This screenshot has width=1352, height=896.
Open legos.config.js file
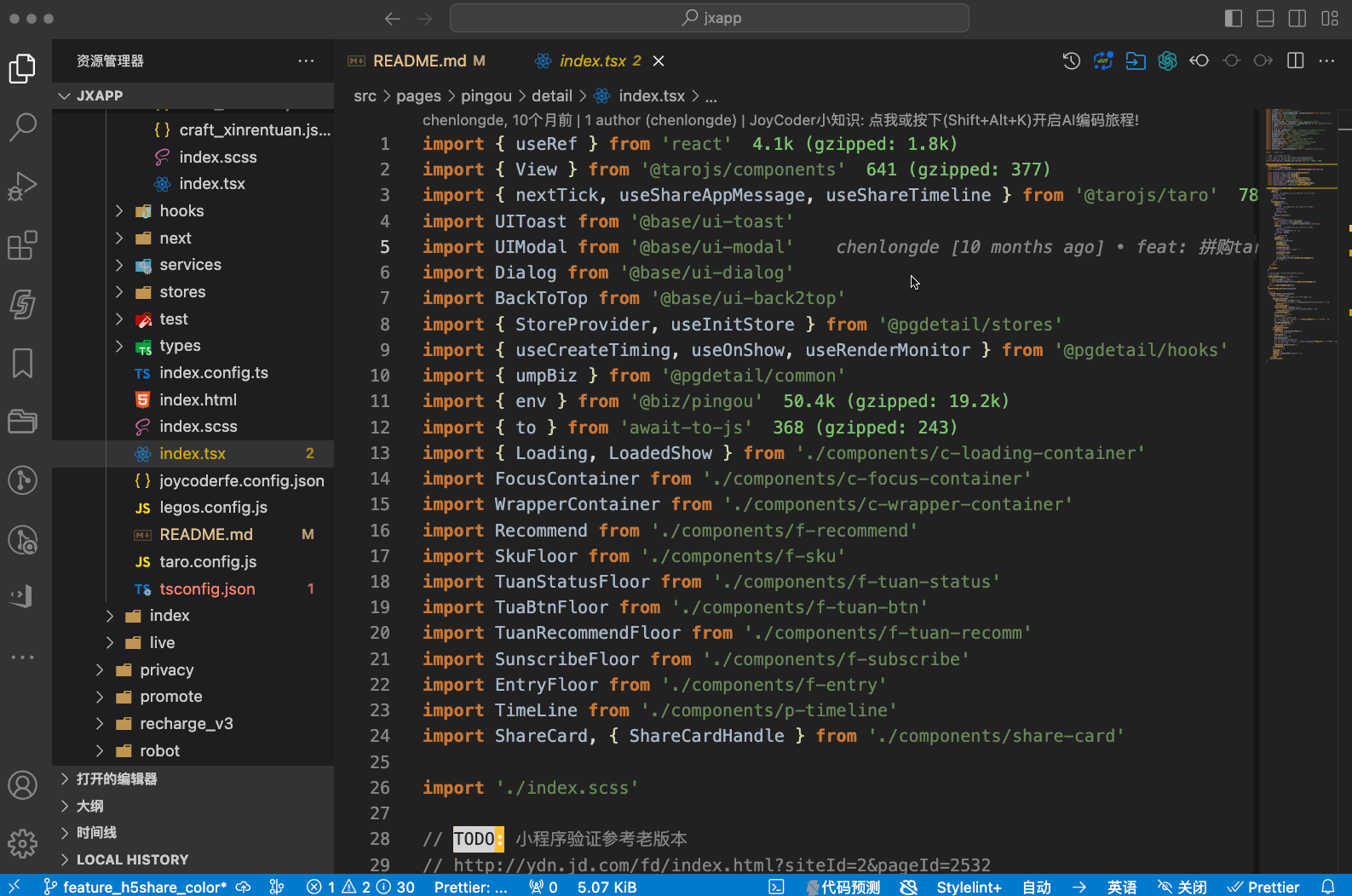(193, 508)
